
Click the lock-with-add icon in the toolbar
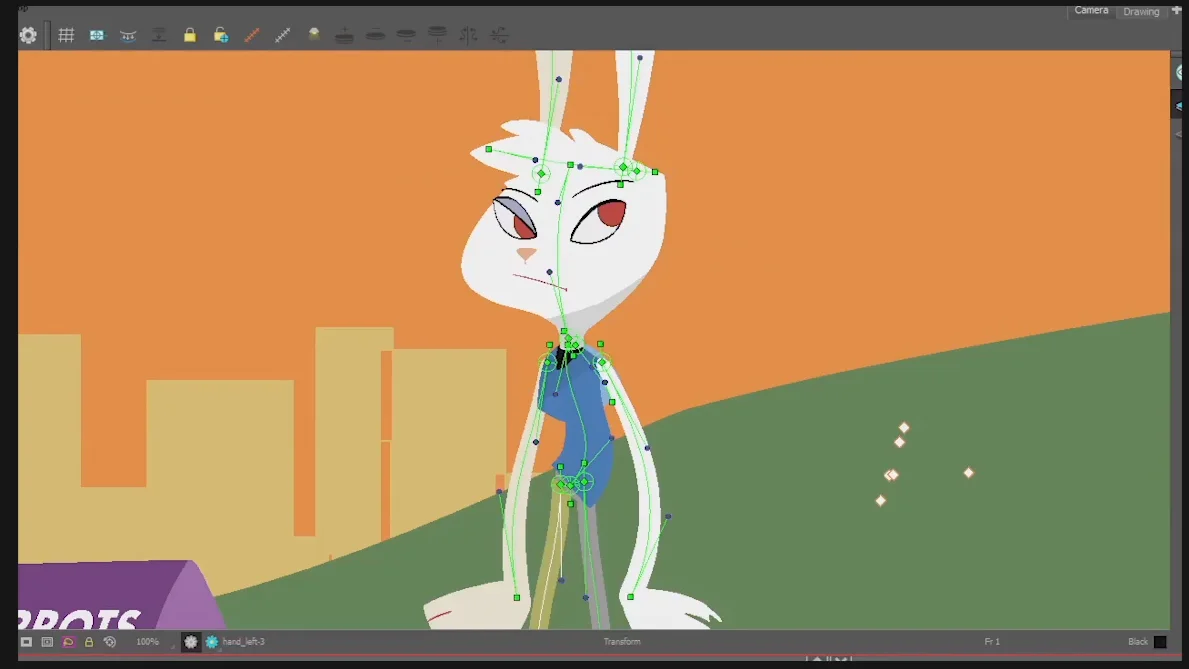[220, 35]
